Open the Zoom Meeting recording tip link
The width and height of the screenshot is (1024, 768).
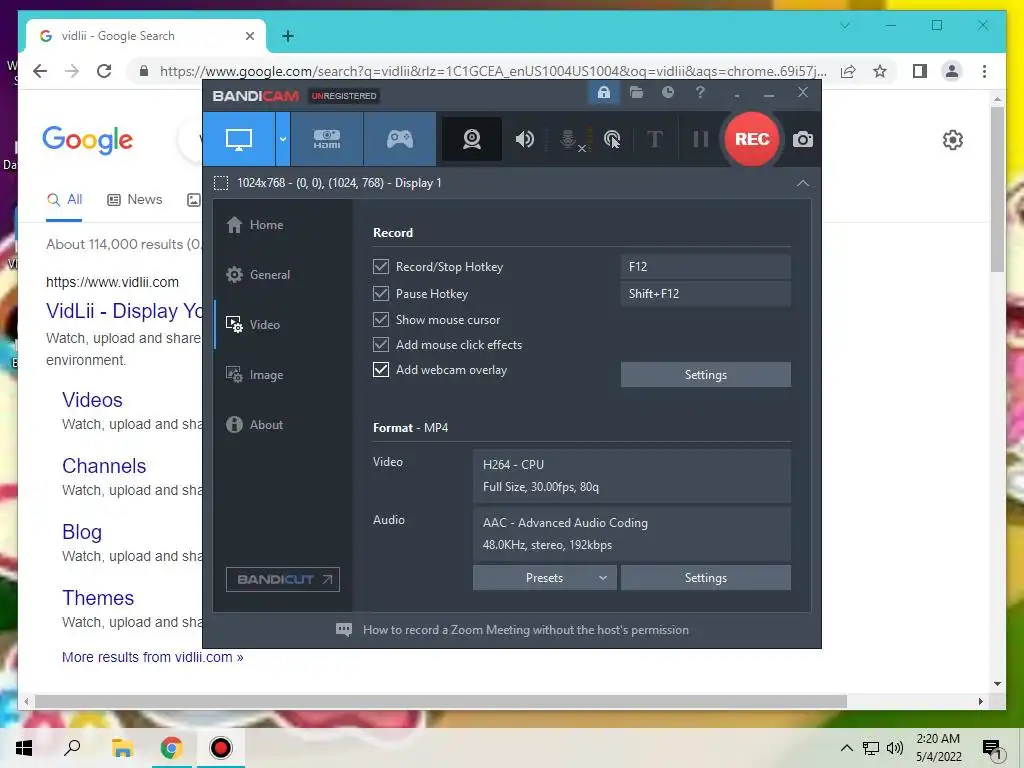526,630
